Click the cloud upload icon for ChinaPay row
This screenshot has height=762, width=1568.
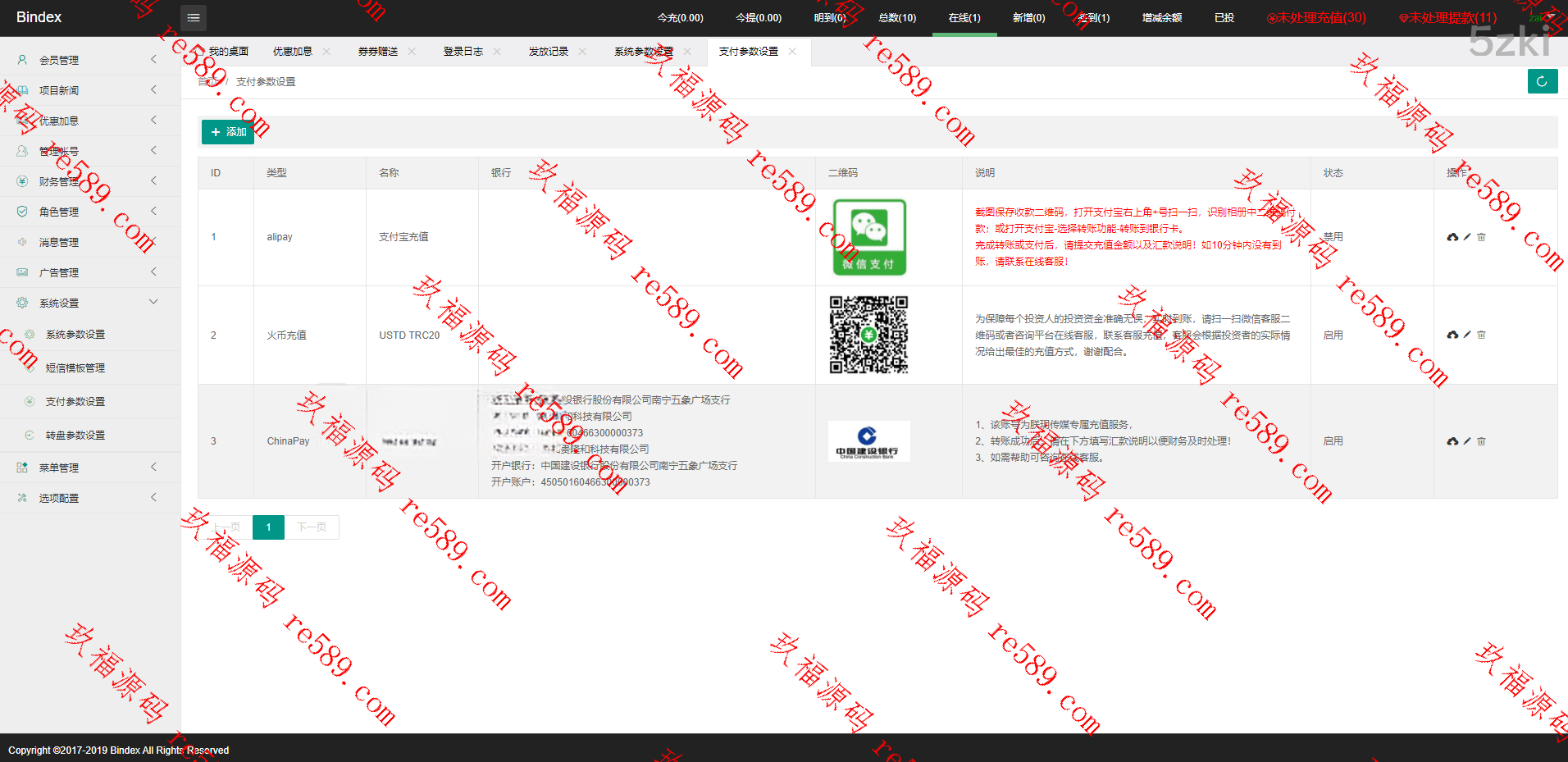pyautogui.click(x=1452, y=441)
